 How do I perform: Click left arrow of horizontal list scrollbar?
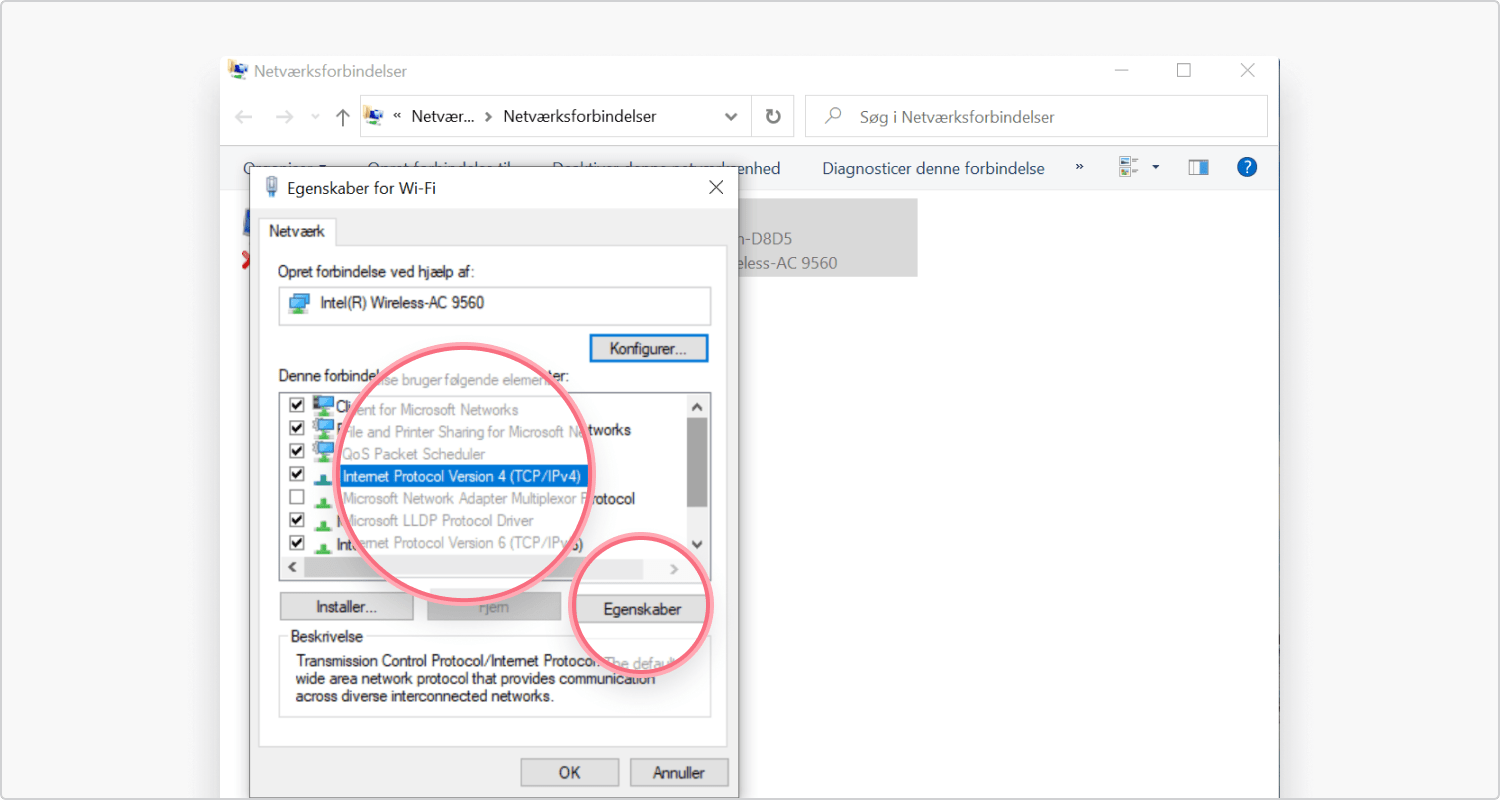(293, 569)
